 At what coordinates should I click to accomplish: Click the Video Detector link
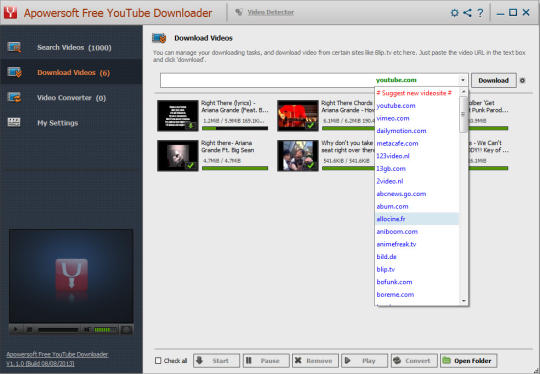[x=270, y=12]
